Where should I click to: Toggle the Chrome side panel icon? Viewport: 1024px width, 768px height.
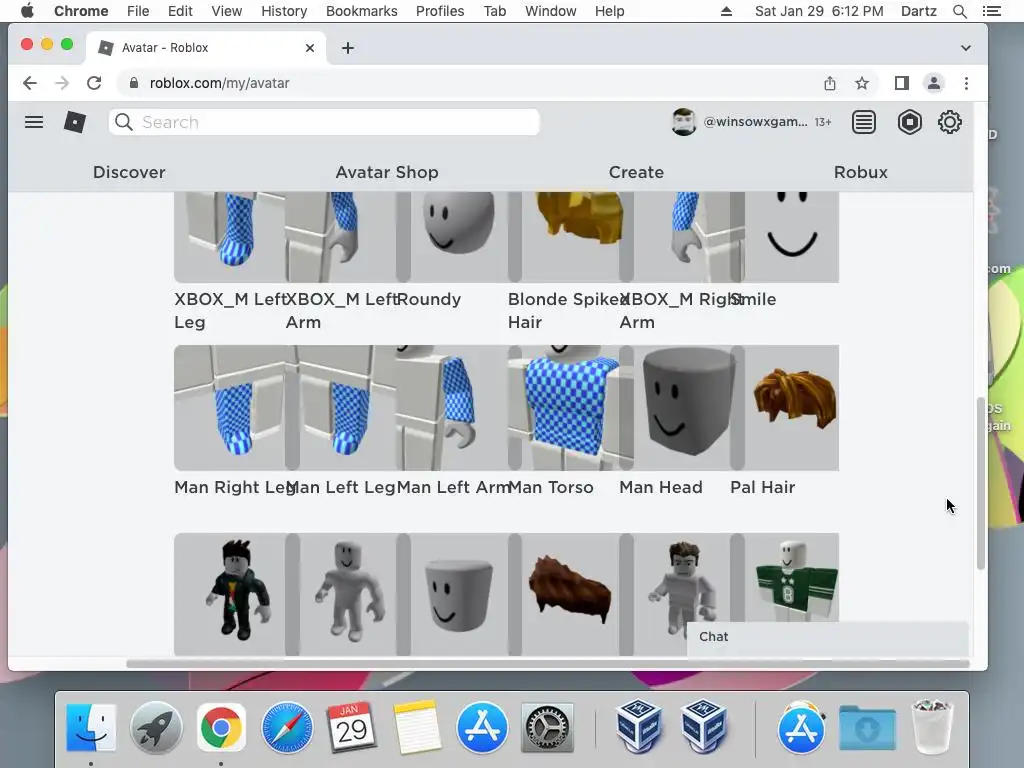(902, 83)
